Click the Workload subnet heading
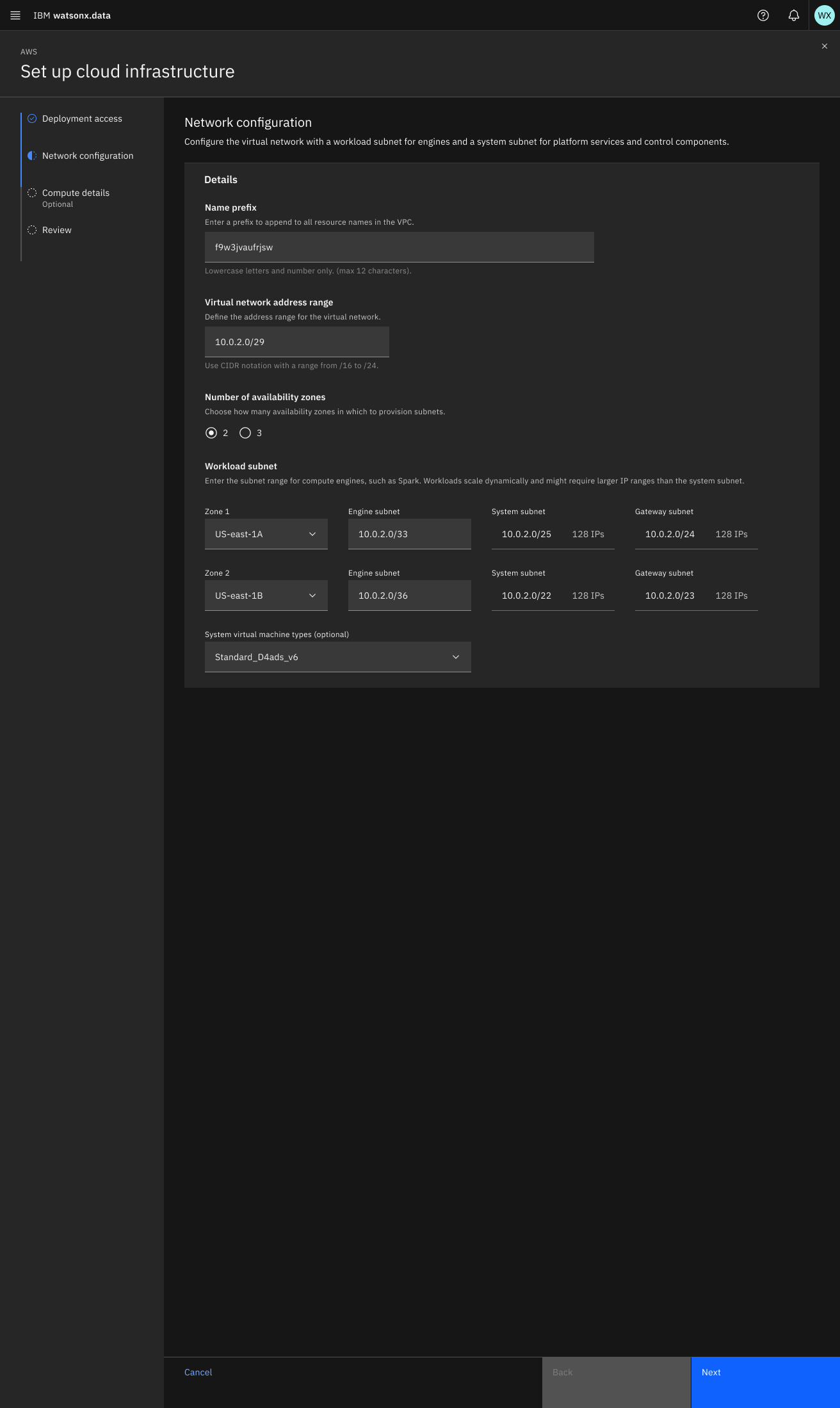Image resolution: width=840 pixels, height=1408 pixels. point(241,466)
